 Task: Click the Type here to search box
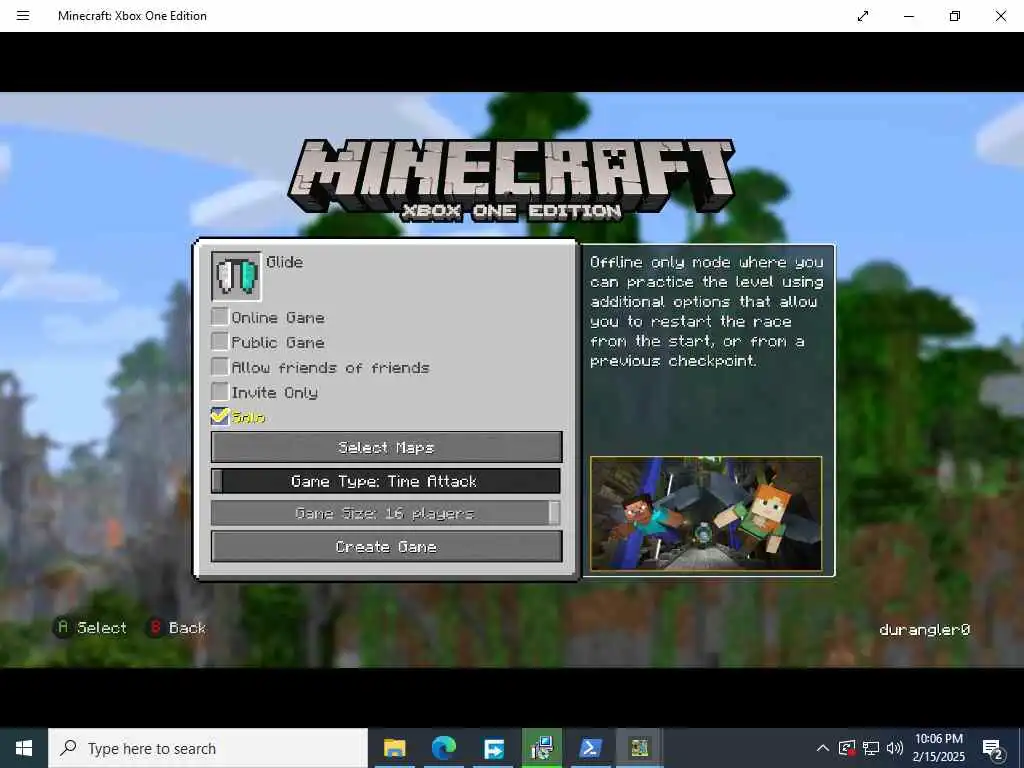point(208,748)
